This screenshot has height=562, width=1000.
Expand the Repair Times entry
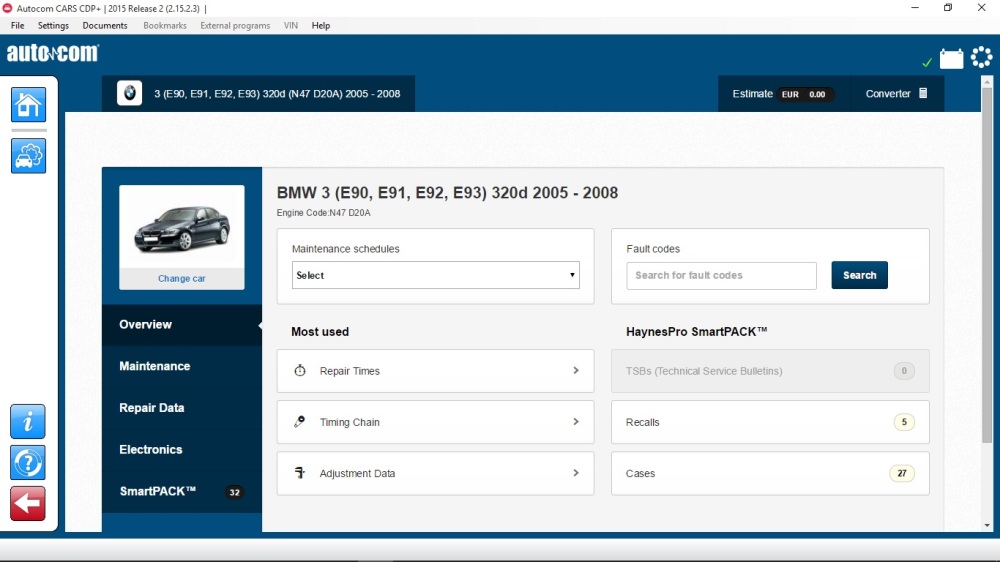coord(435,371)
